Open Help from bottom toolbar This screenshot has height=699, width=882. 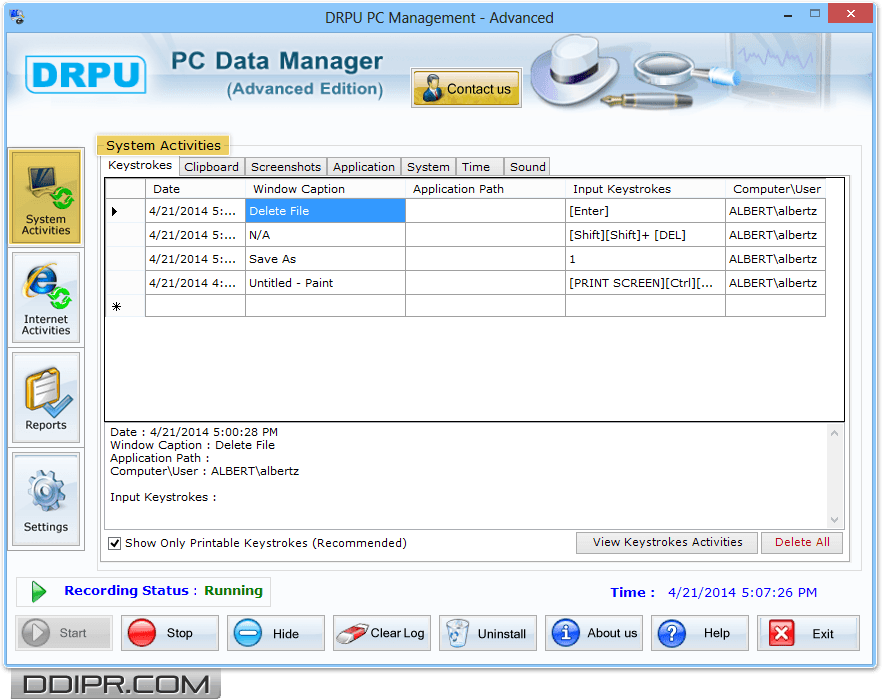pyautogui.click(x=700, y=633)
